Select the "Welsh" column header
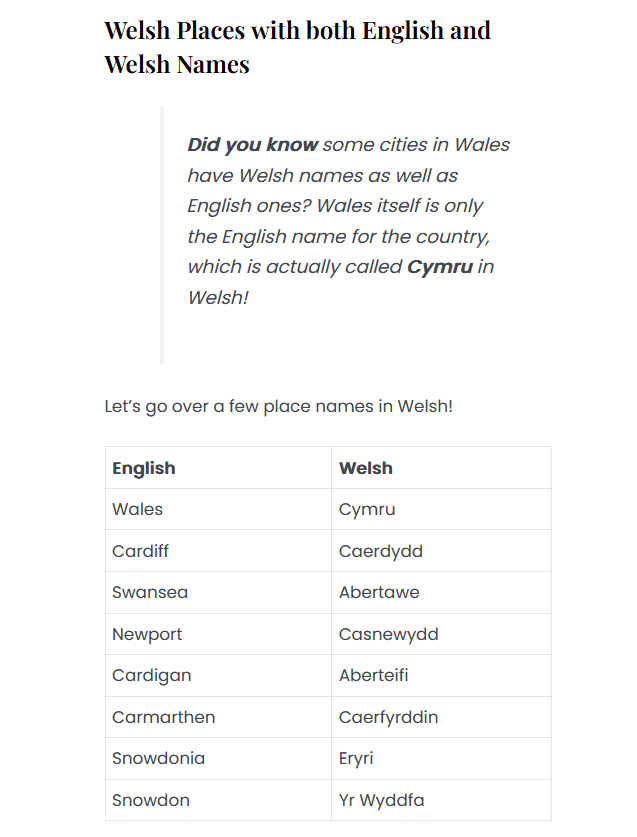The image size is (637, 837). click(366, 468)
